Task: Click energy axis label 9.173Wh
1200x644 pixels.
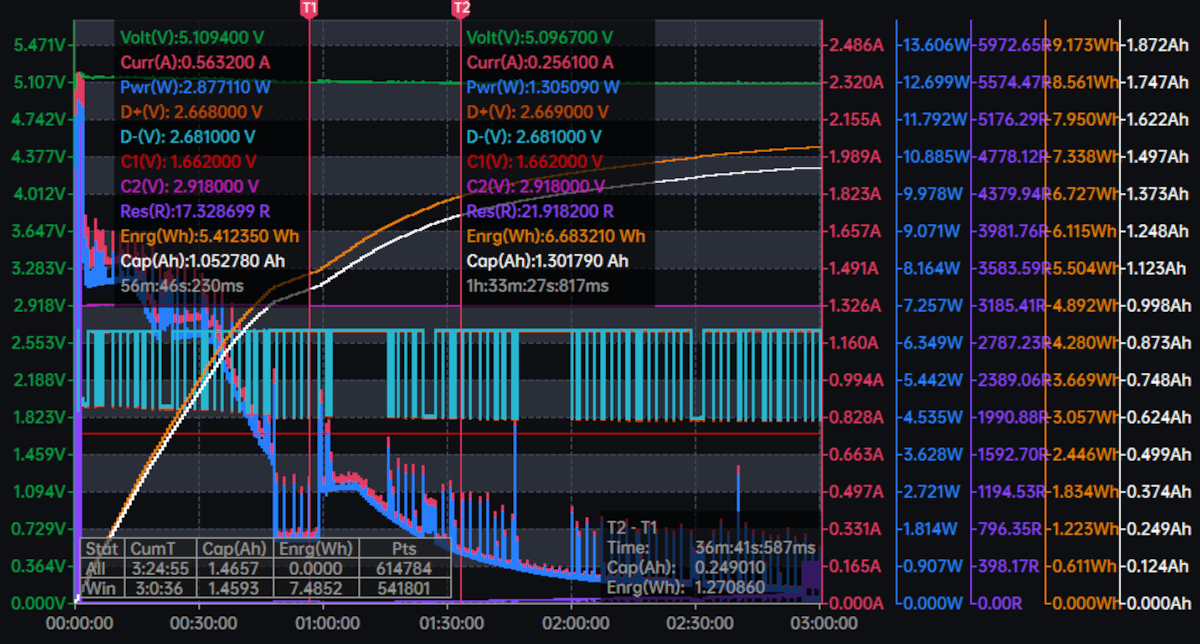Action: [x=1083, y=45]
